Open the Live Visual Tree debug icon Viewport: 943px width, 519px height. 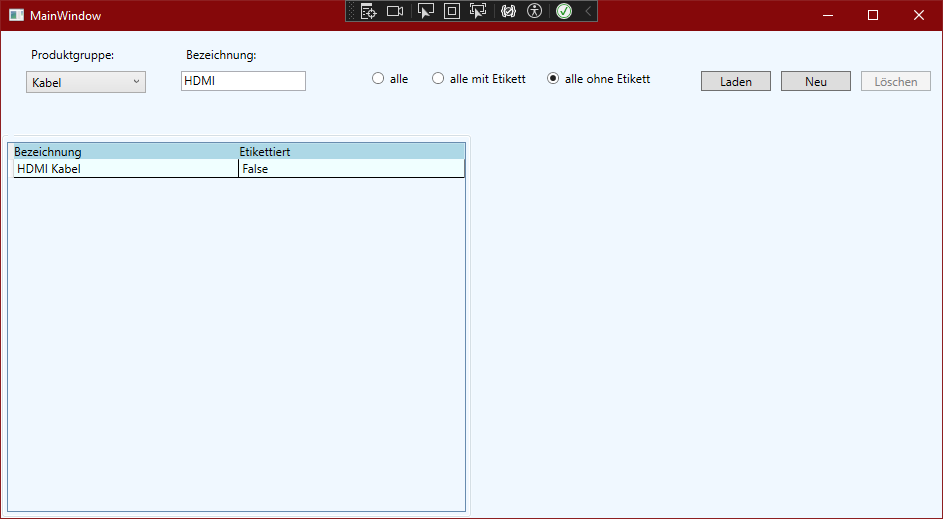pyautogui.click(x=368, y=11)
